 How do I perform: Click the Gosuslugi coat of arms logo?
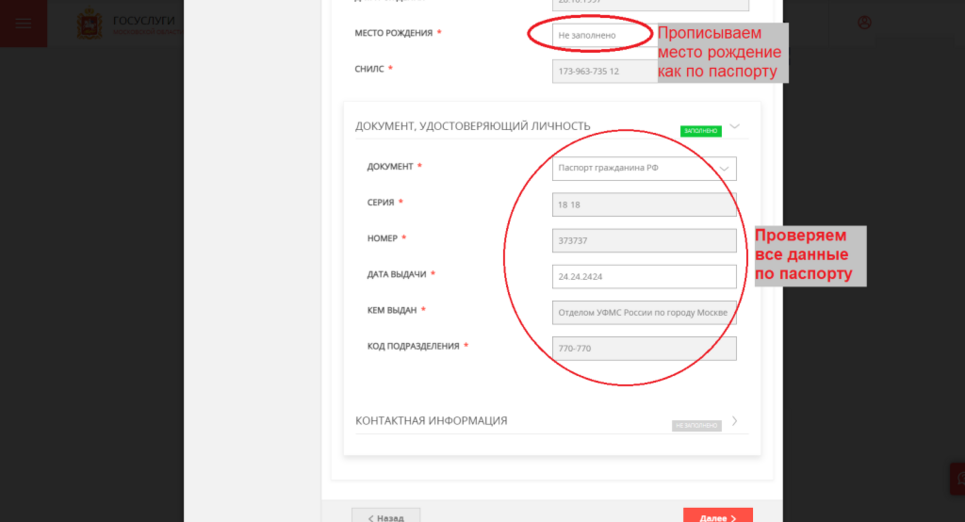pos(89,24)
